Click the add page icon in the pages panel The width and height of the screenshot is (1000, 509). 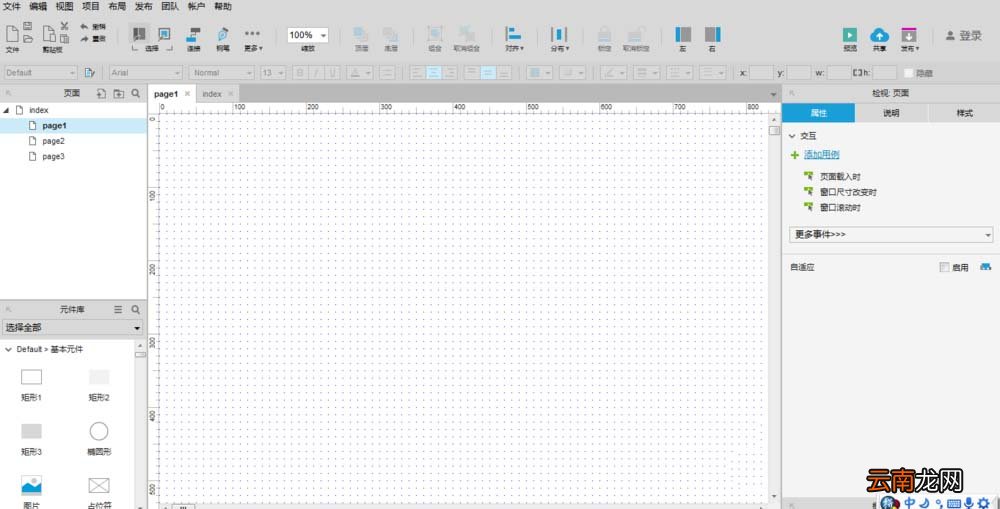coord(101,93)
